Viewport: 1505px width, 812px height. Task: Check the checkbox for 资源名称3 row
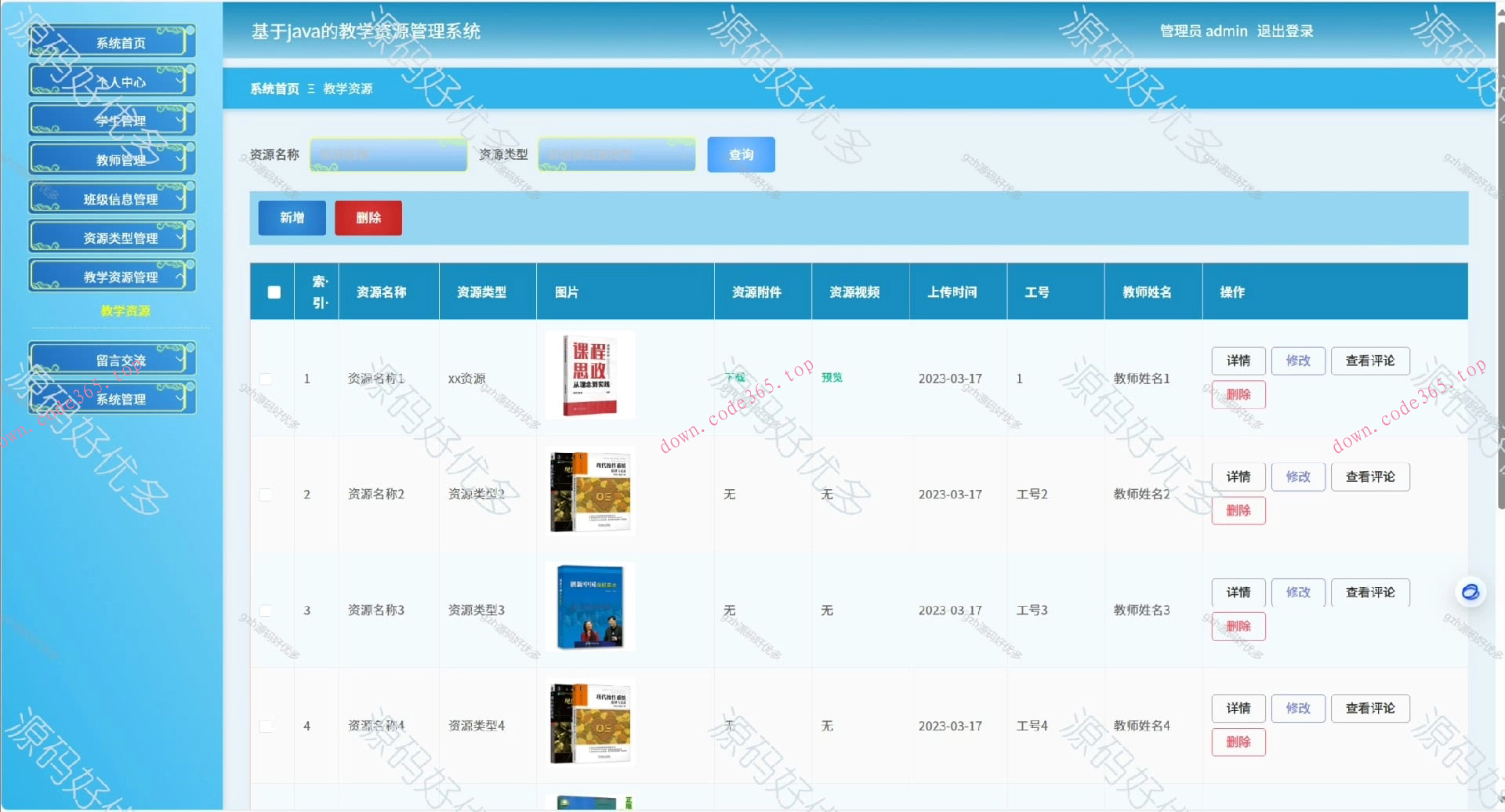266,611
